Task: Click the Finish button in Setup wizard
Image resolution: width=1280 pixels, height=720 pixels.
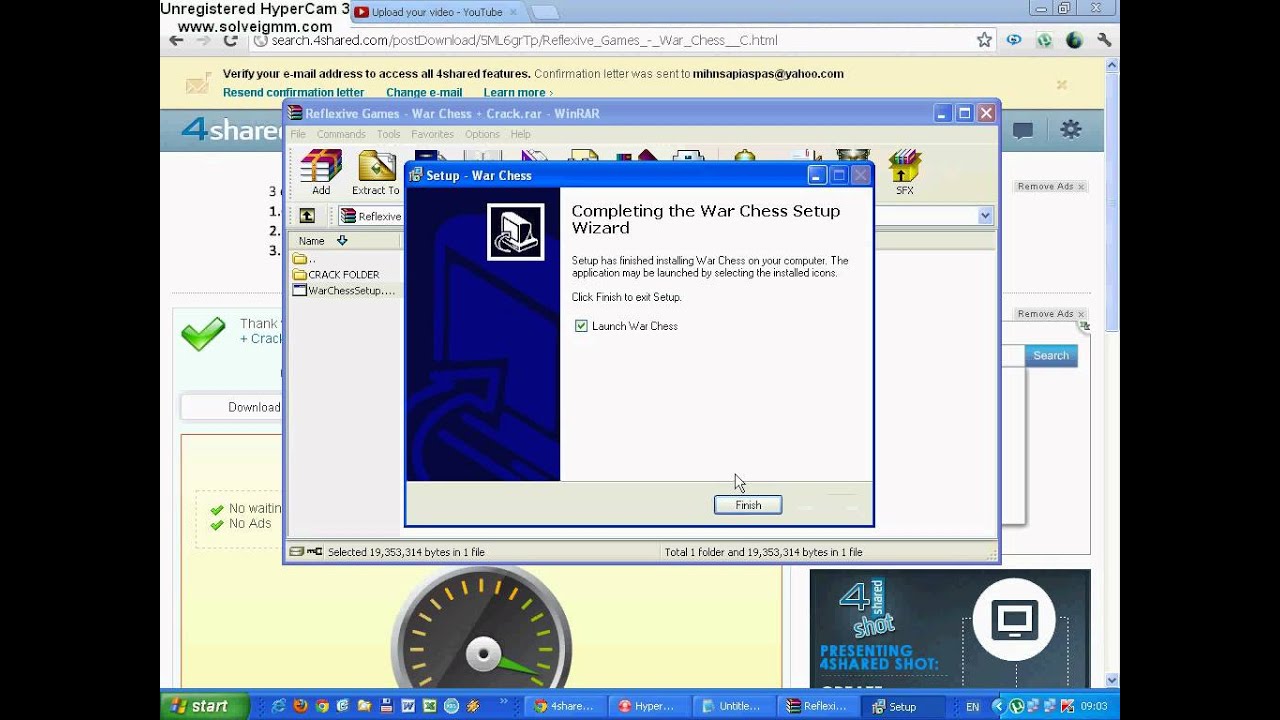Action: point(748,505)
